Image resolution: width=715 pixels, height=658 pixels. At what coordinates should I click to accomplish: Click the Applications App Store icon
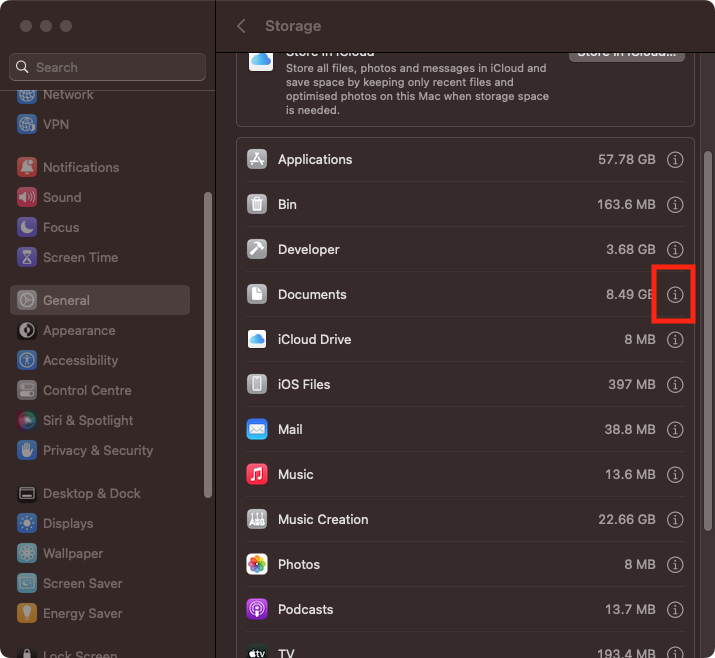click(x=257, y=160)
